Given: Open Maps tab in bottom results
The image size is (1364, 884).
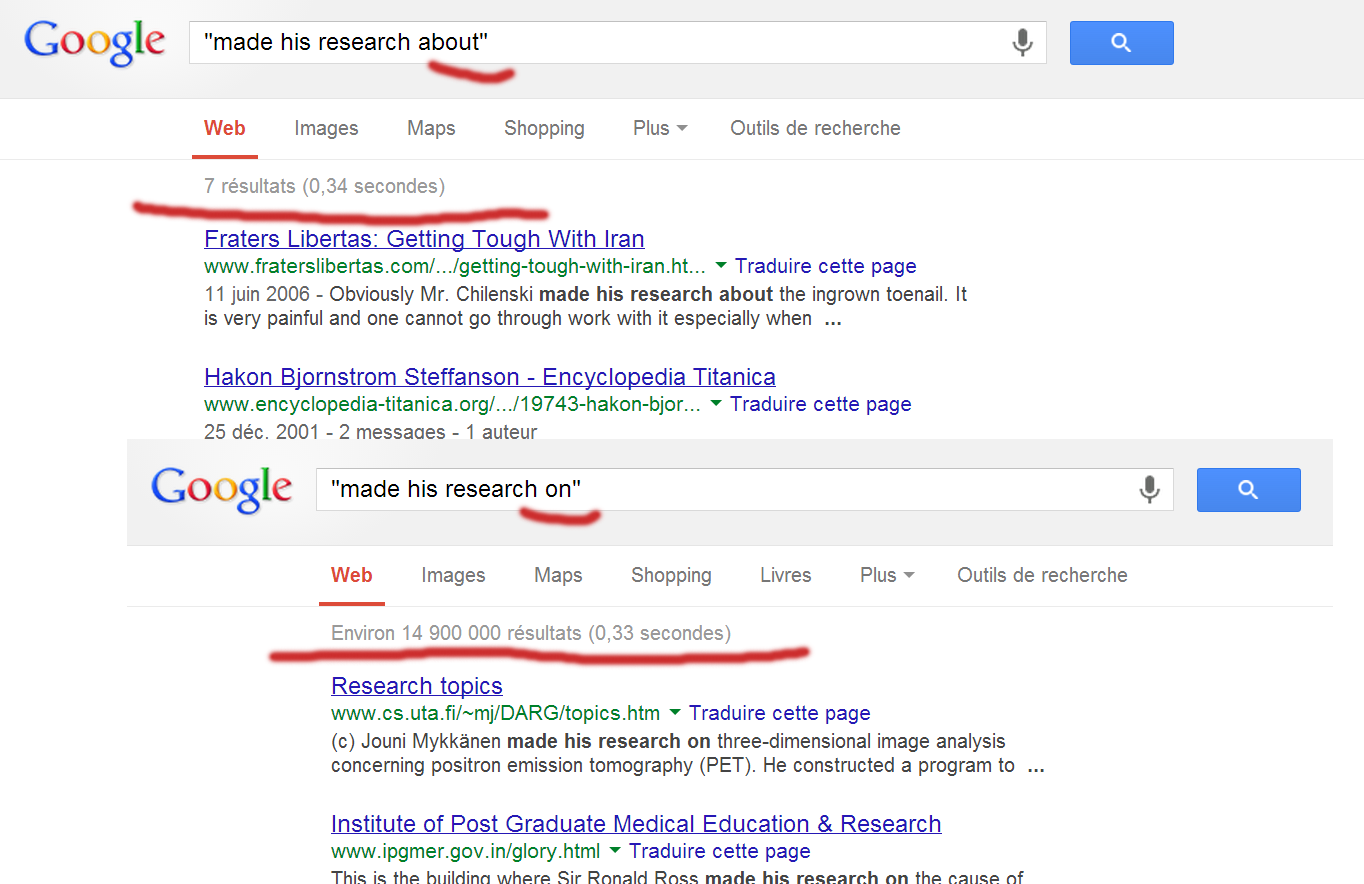Looking at the screenshot, I should 558,576.
